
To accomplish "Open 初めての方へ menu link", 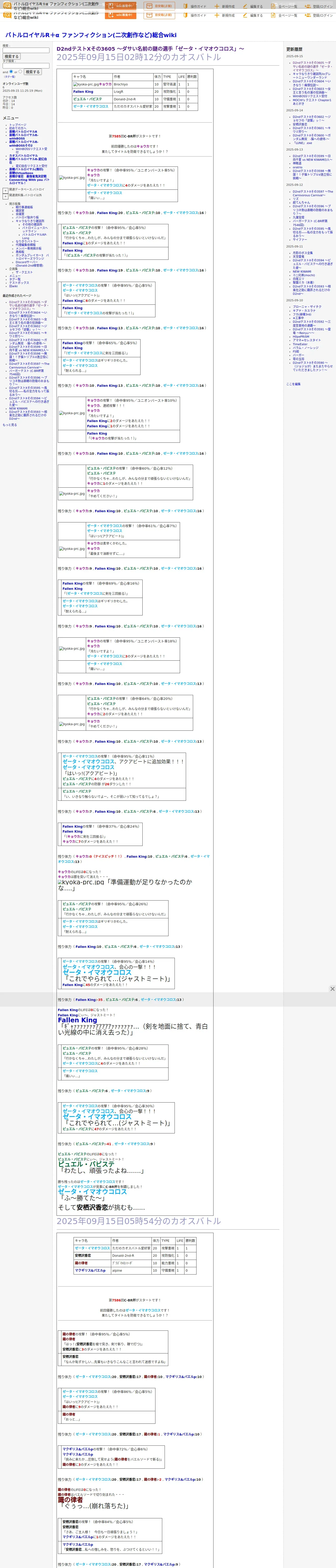I will (18, 128).
